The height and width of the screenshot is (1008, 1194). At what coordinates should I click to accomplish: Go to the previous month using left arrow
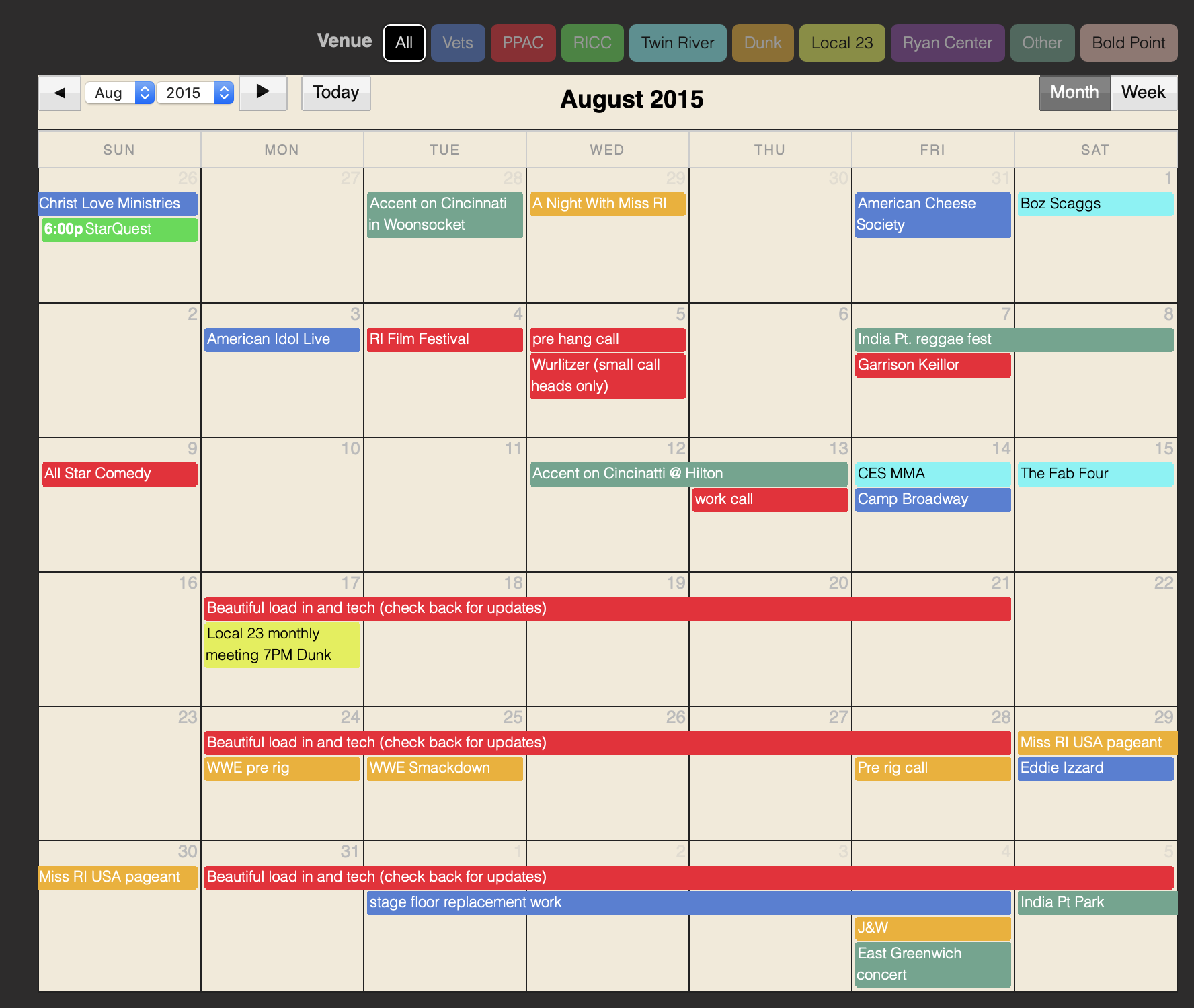[x=60, y=93]
